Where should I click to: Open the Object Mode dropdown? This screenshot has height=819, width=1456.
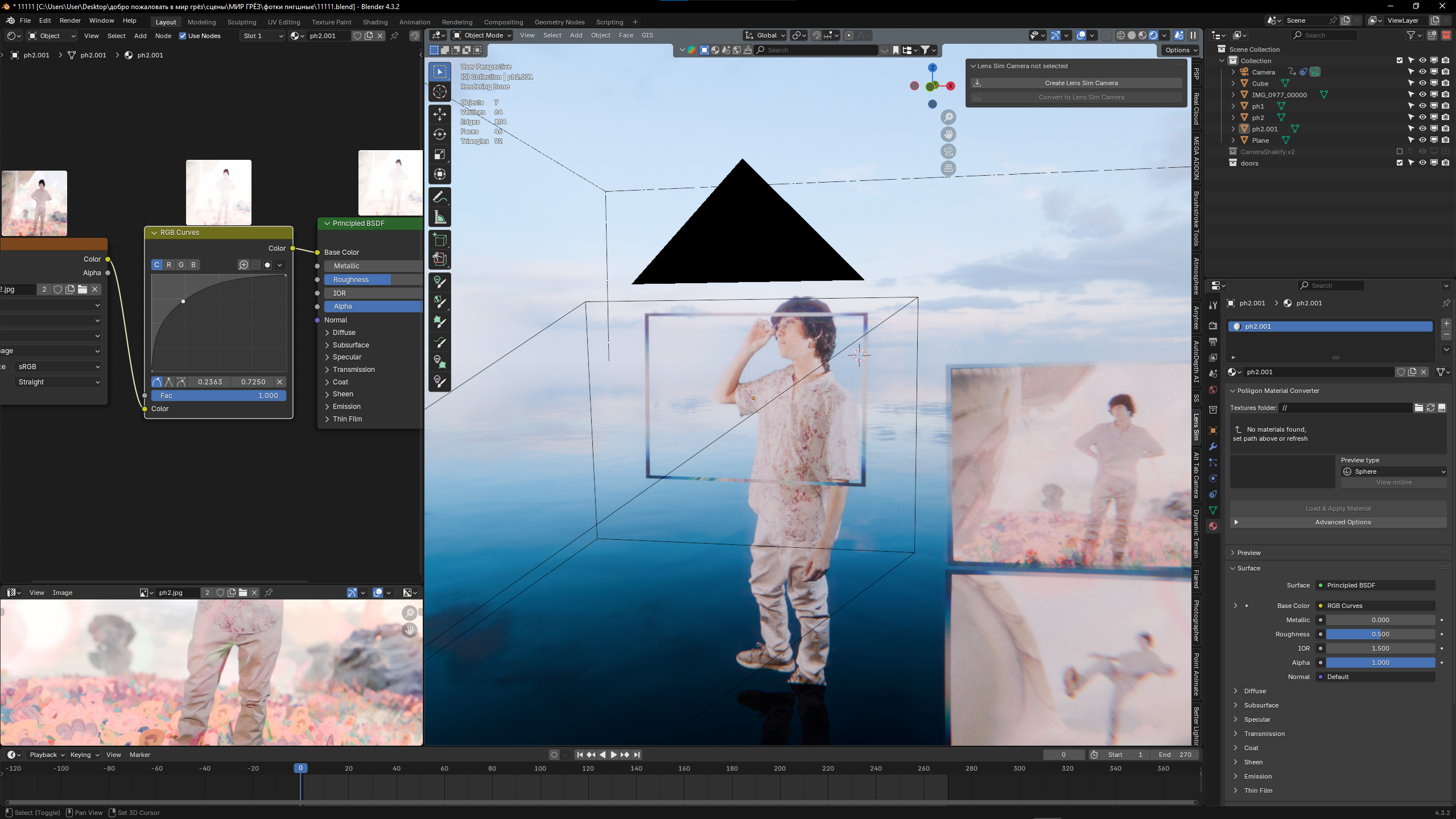click(x=482, y=35)
